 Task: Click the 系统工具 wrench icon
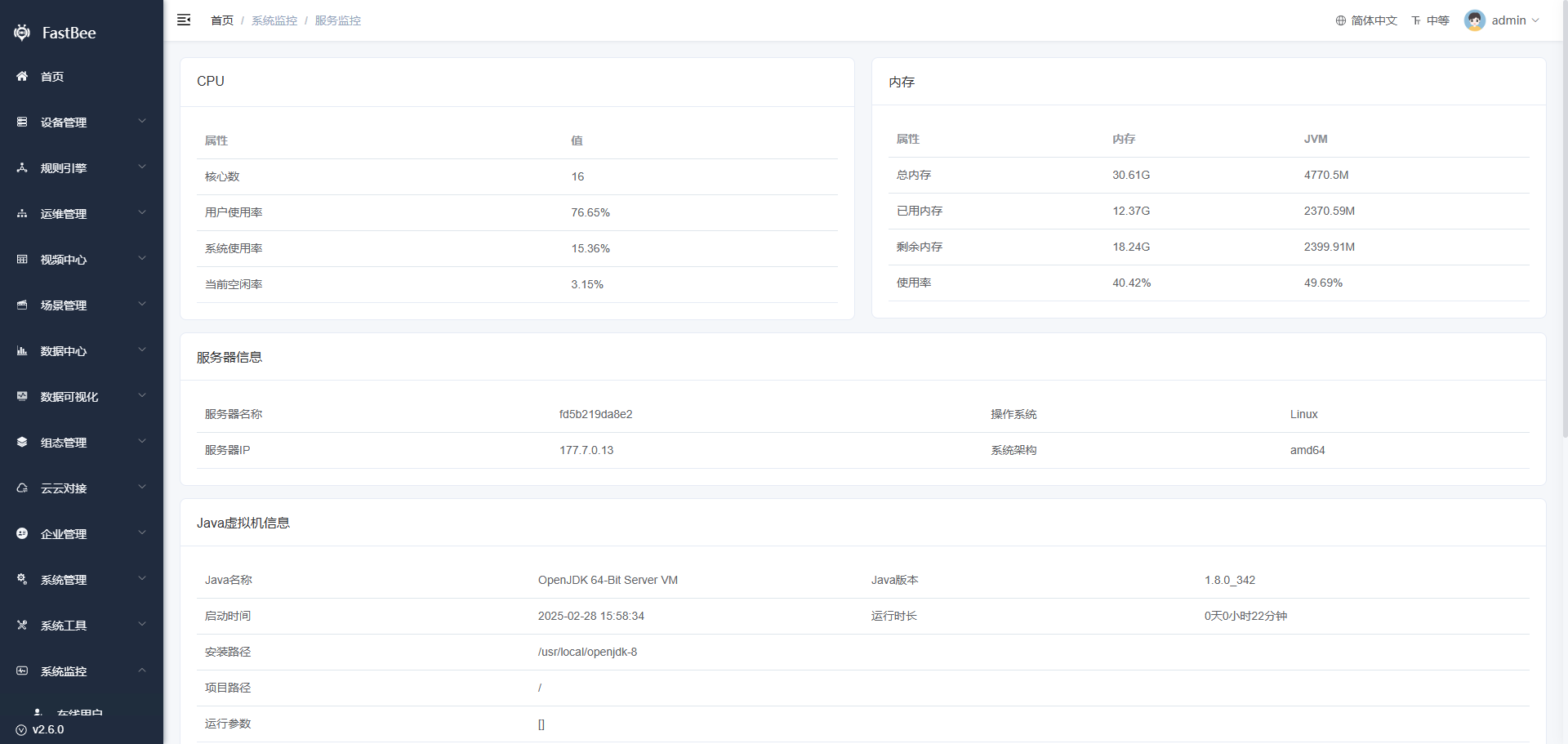[22, 625]
